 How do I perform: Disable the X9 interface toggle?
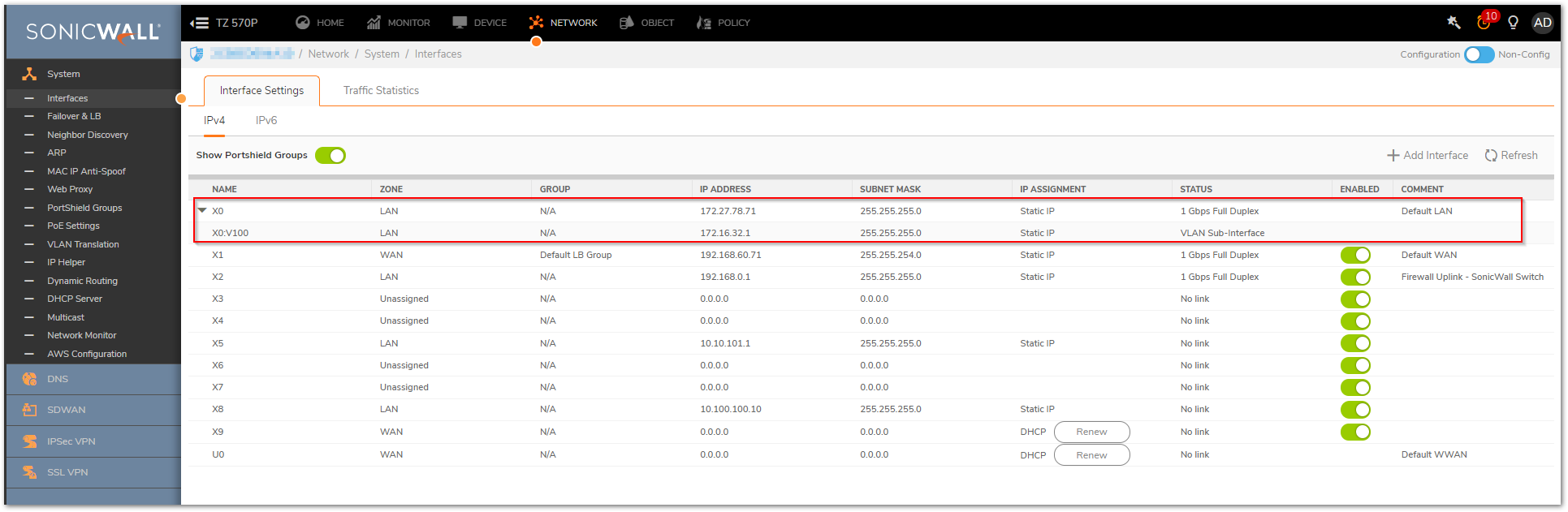[1355, 432]
